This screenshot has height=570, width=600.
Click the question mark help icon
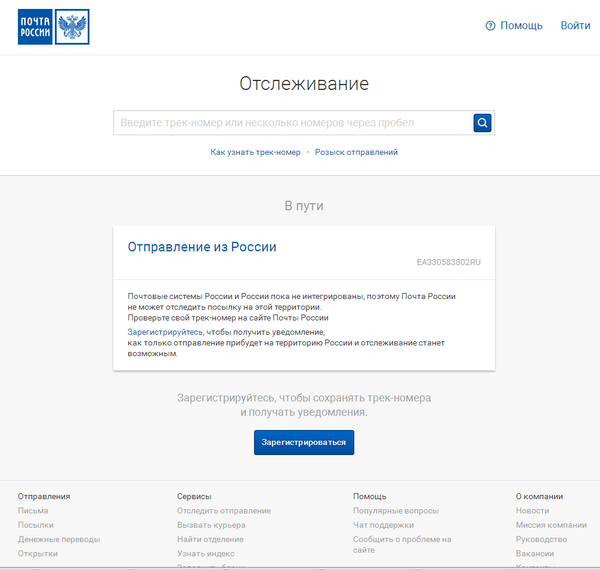tap(490, 26)
